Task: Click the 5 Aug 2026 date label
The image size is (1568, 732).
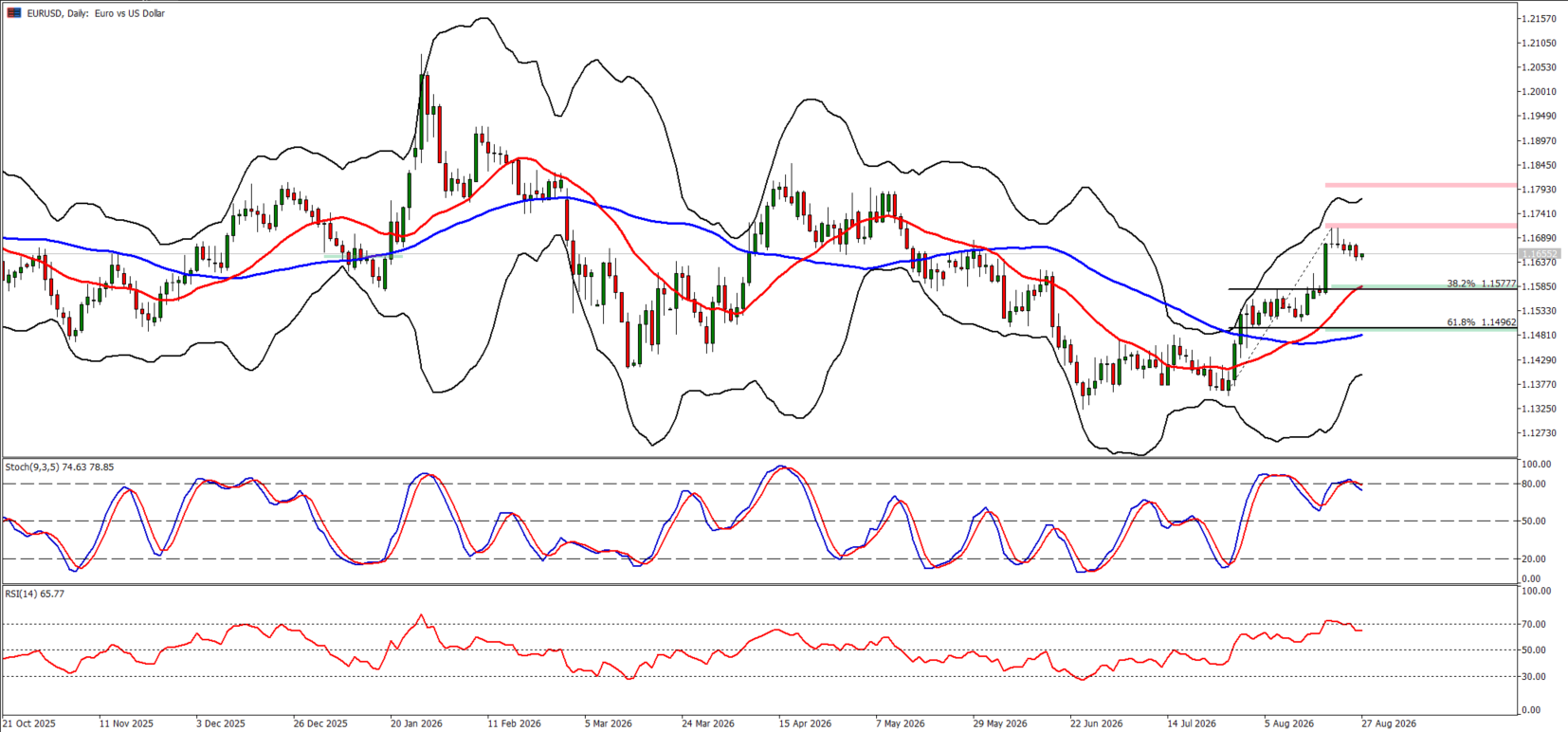Action: coord(1289,723)
